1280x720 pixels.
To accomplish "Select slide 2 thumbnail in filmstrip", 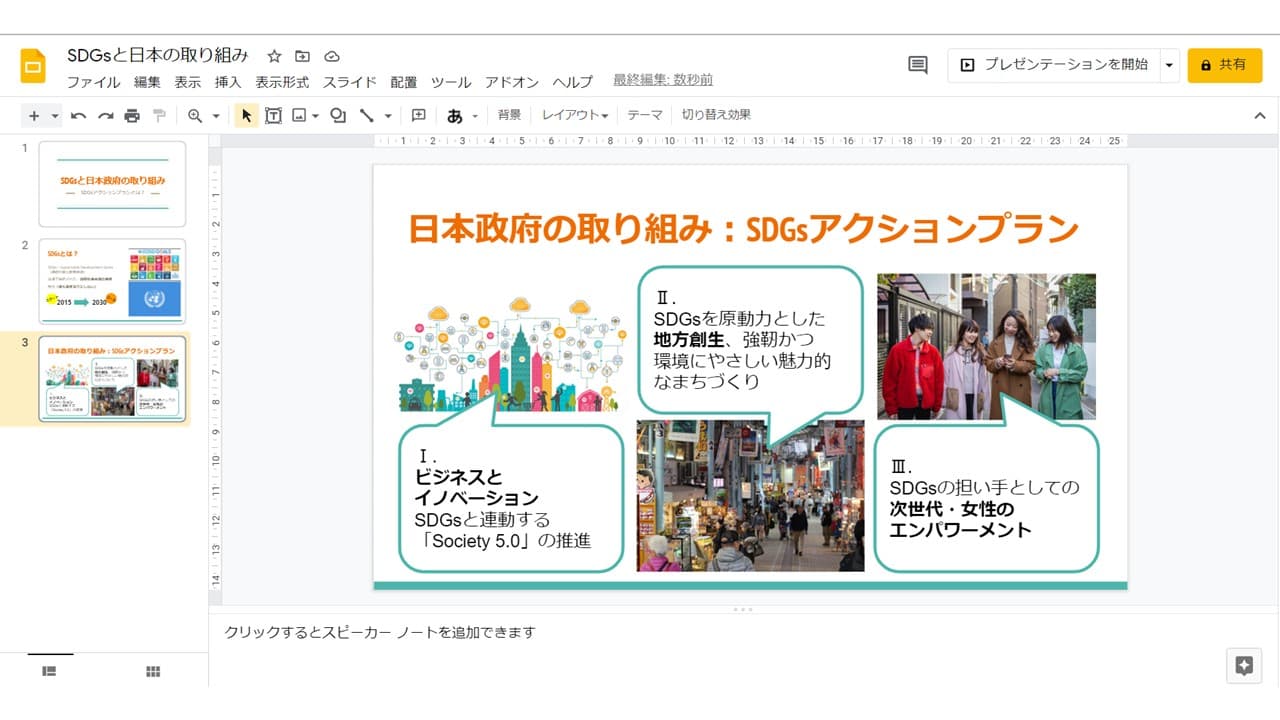I will tap(112, 281).
